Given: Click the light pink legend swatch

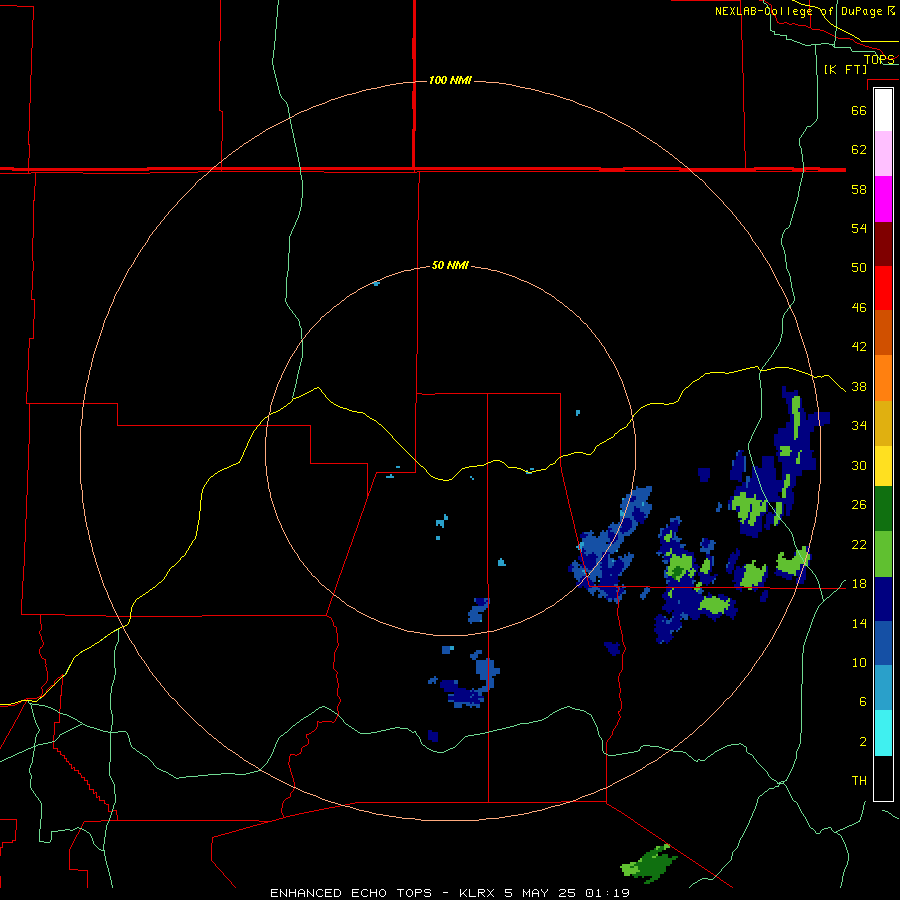Looking at the screenshot, I should coord(883,153).
